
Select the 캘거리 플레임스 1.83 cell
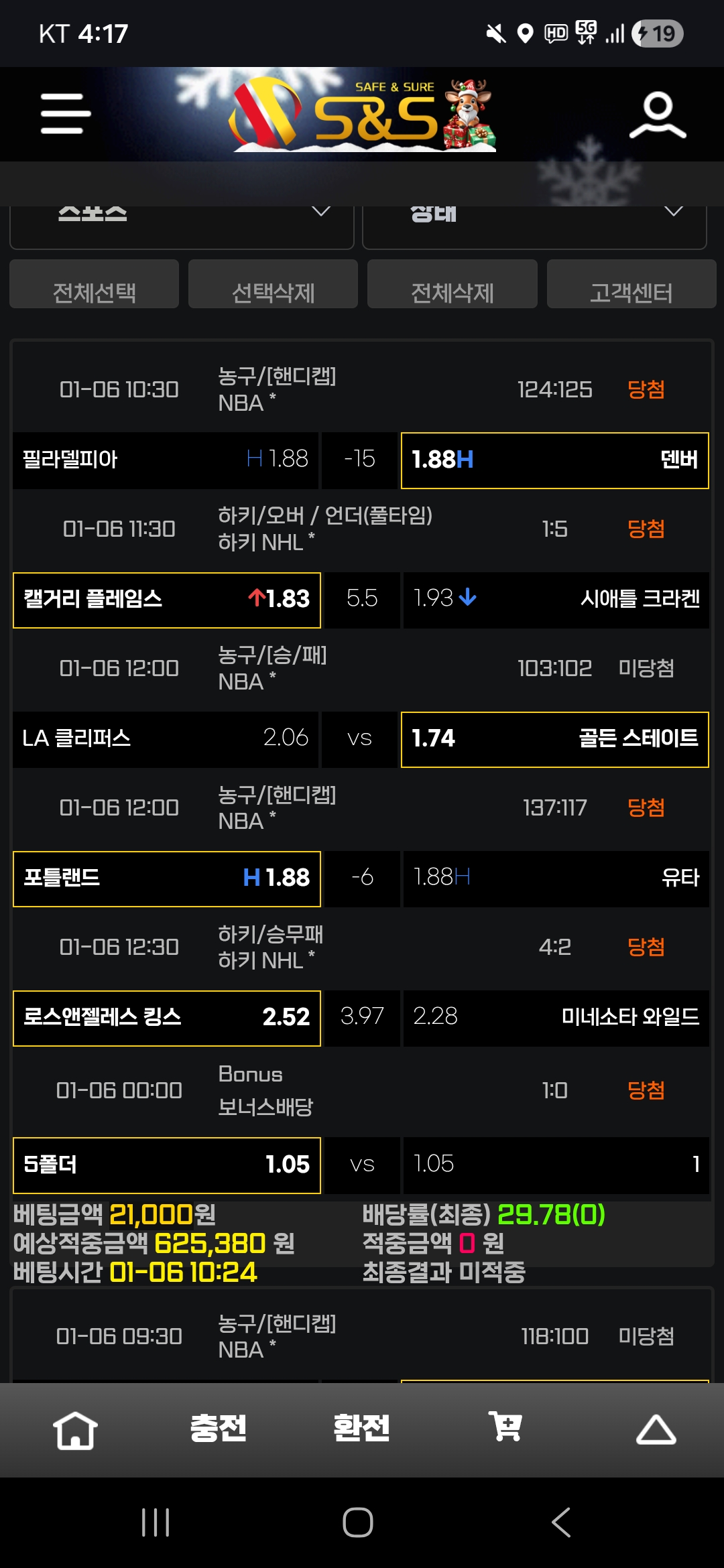pos(166,600)
